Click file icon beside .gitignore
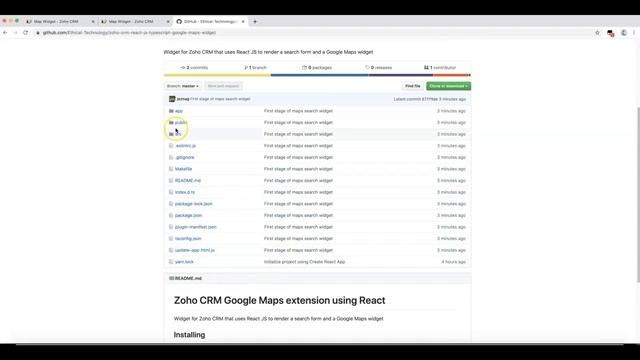The height and width of the screenshot is (360, 640). (171, 157)
